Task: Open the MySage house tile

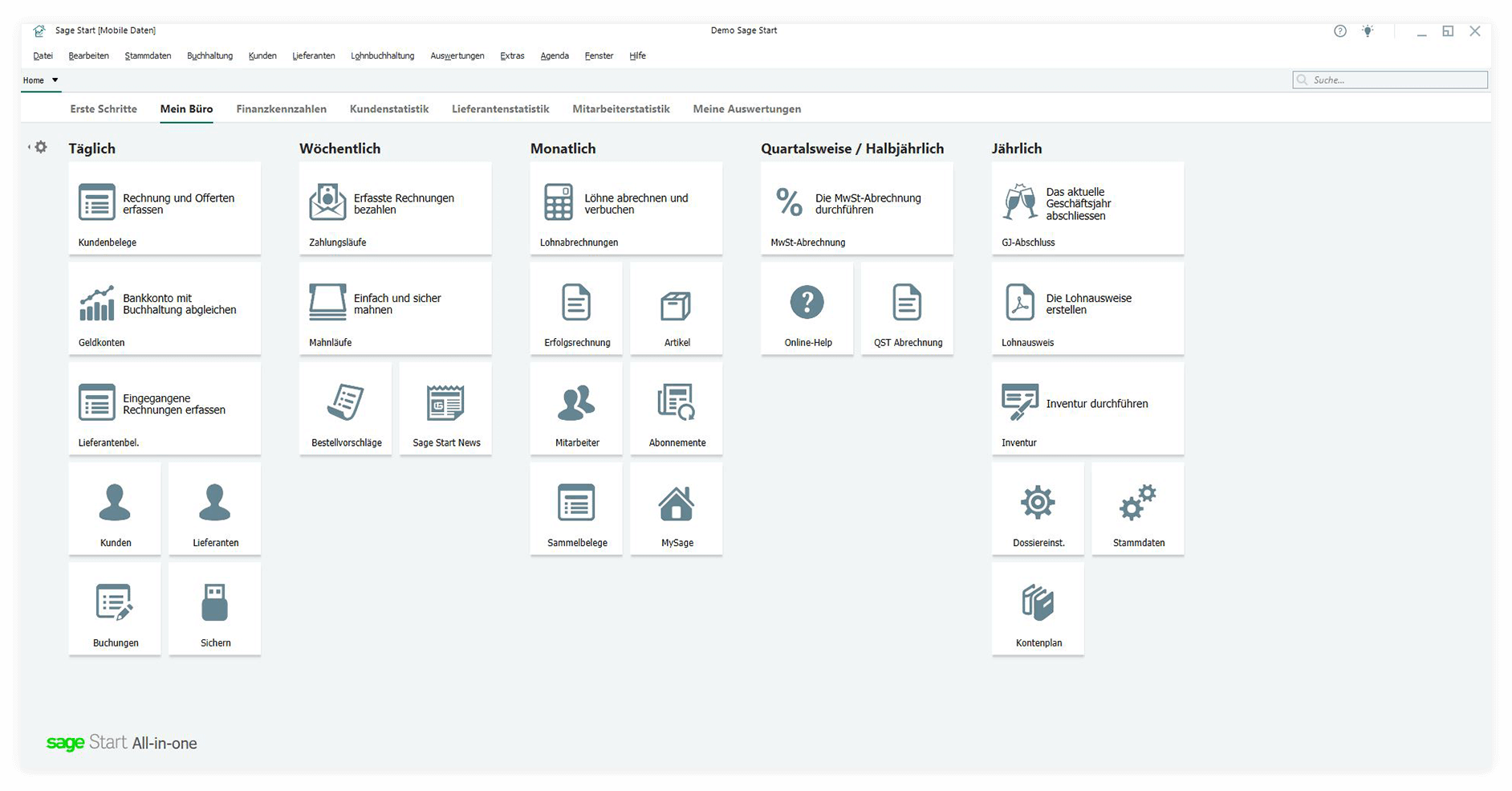Action: 677,508
